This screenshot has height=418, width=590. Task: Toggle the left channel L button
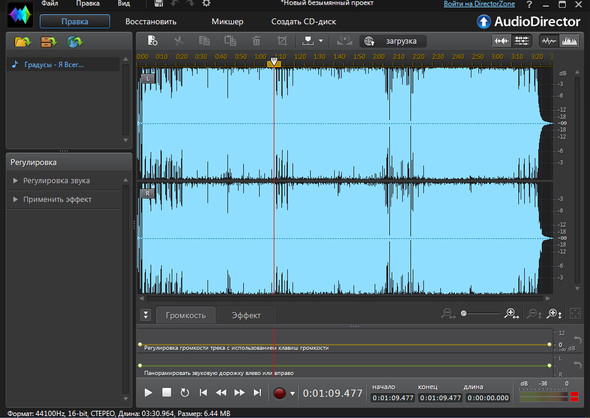pos(148,79)
